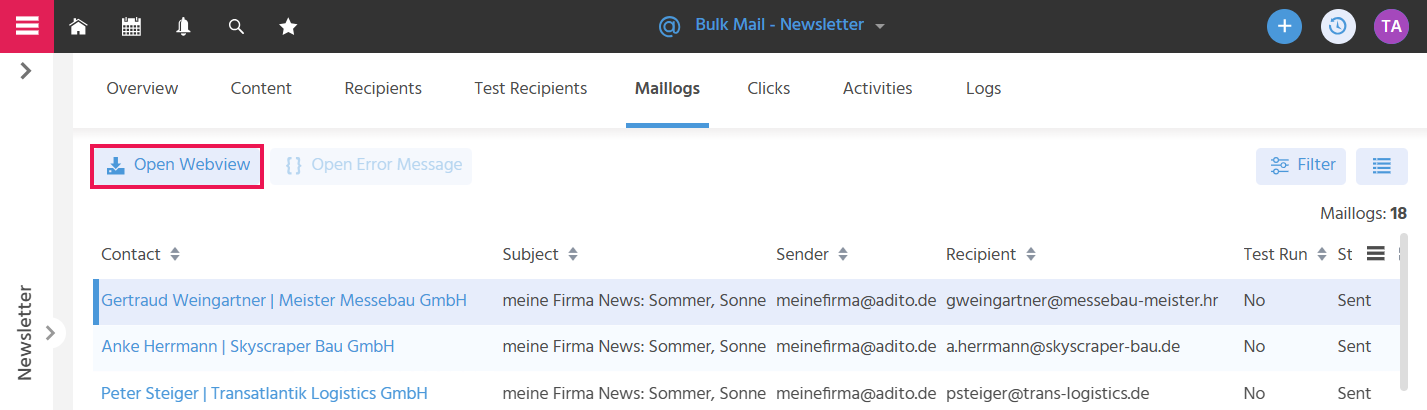The width and height of the screenshot is (1427, 410).
Task: Open the table column settings icon
Action: click(1376, 254)
